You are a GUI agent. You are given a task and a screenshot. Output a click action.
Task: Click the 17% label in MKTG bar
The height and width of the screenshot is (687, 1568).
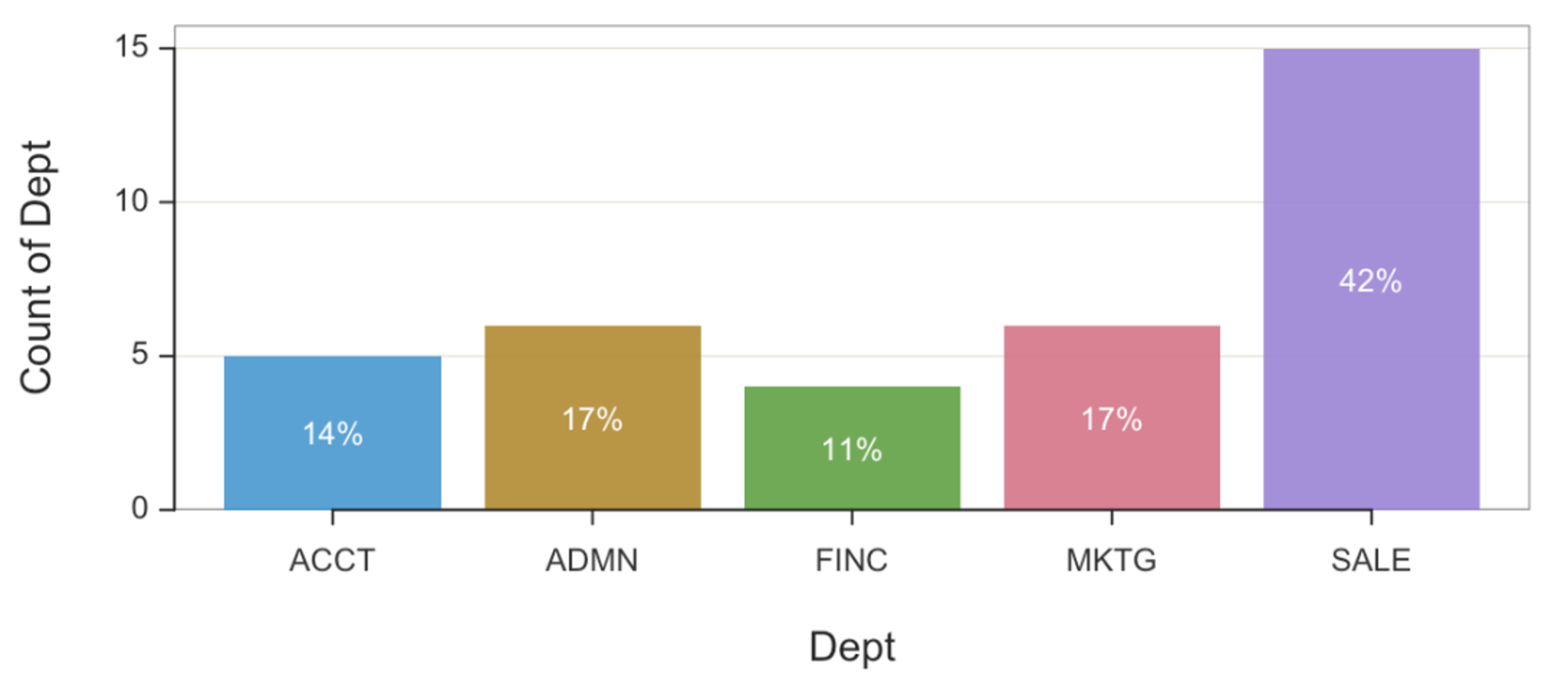click(x=1112, y=419)
